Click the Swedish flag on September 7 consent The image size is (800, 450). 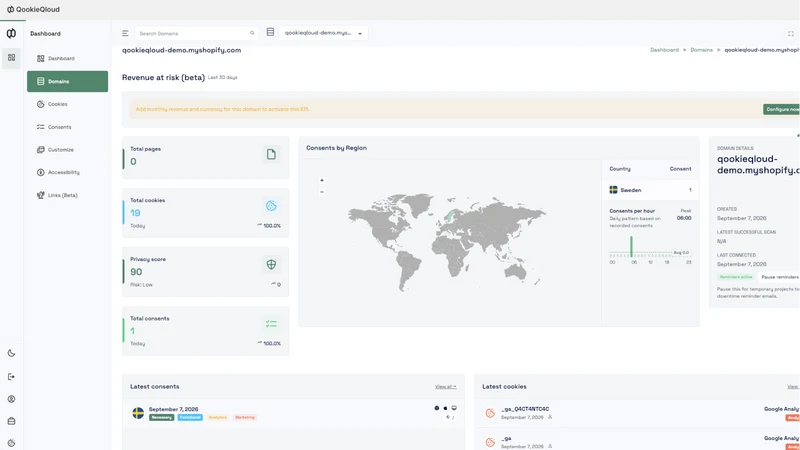click(138, 413)
